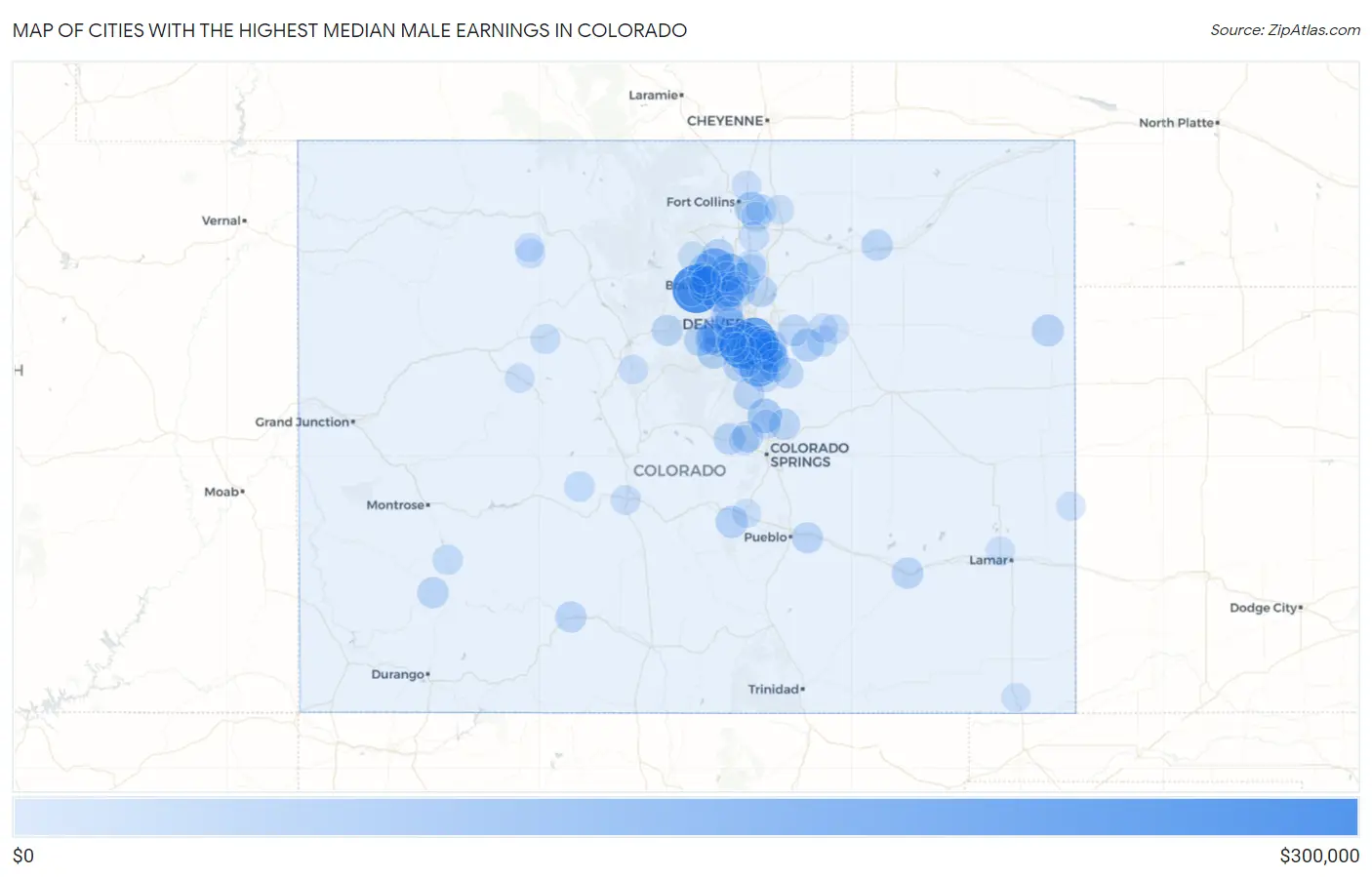This screenshot has width=1372, height=877.
Task: Click the Fort Collins label
Action: point(703,202)
